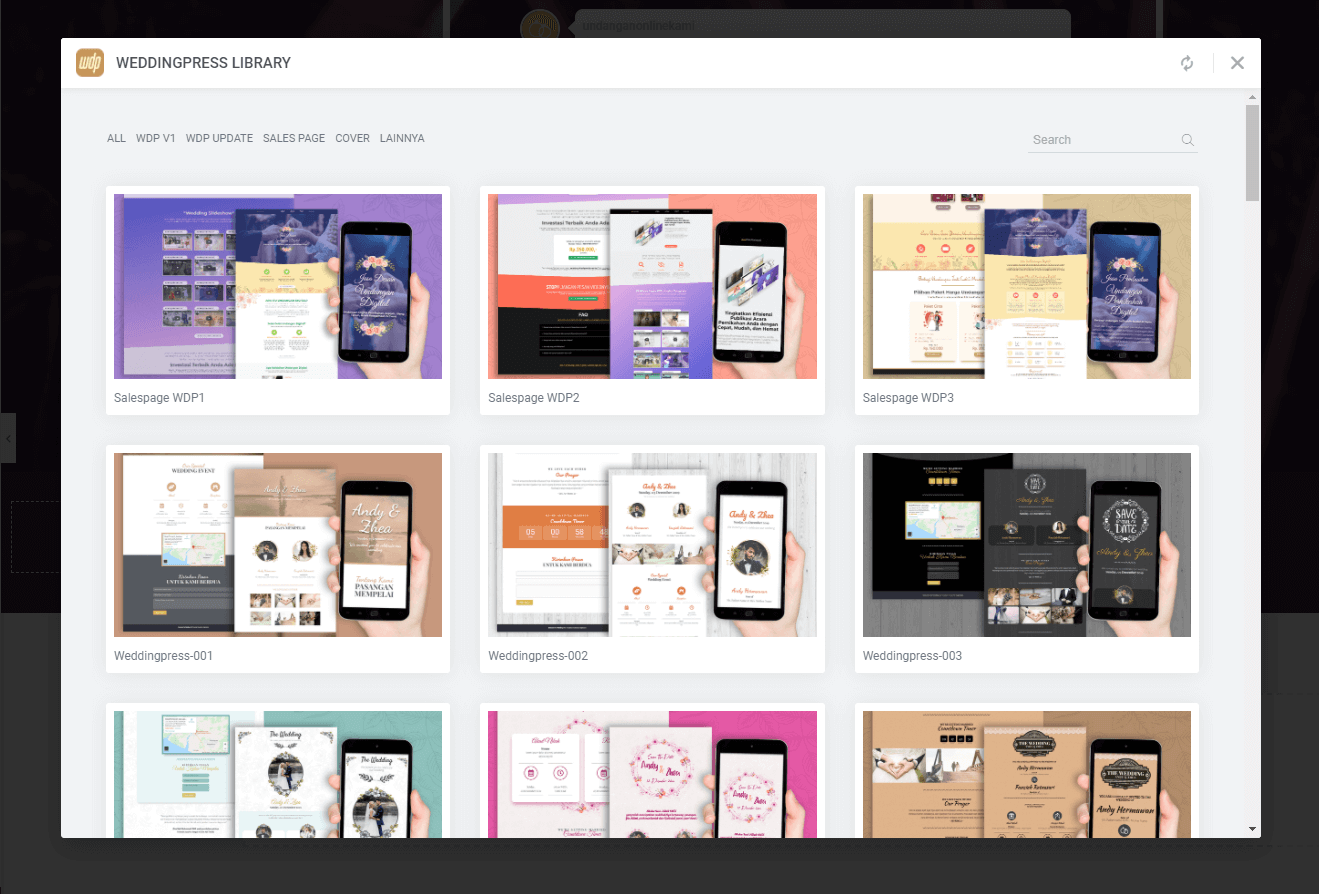Select the pink floral template thumbnail

pos(652,774)
